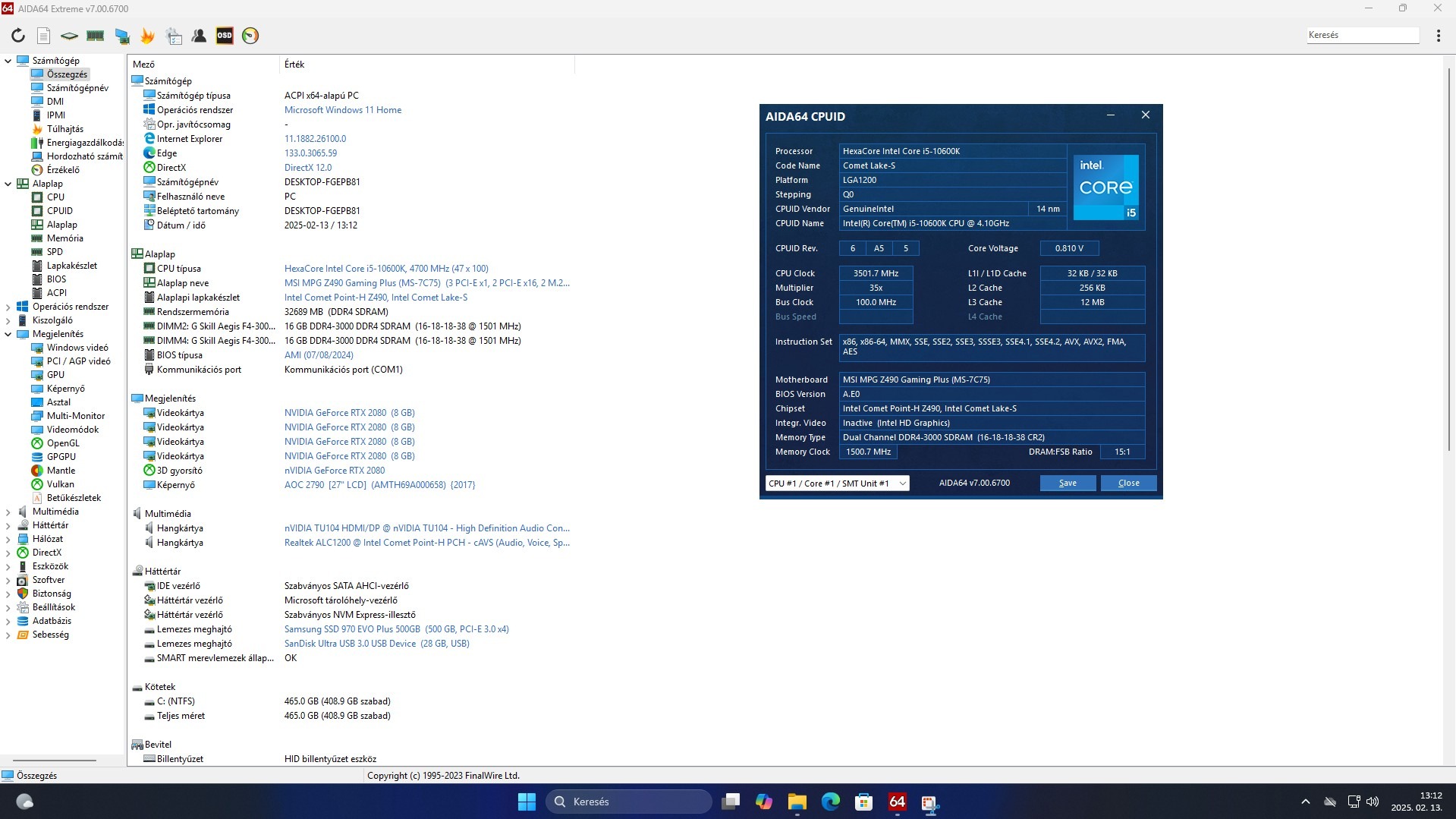1456x819 pixels.
Task: Select the CPUID tree item
Action: [60, 211]
